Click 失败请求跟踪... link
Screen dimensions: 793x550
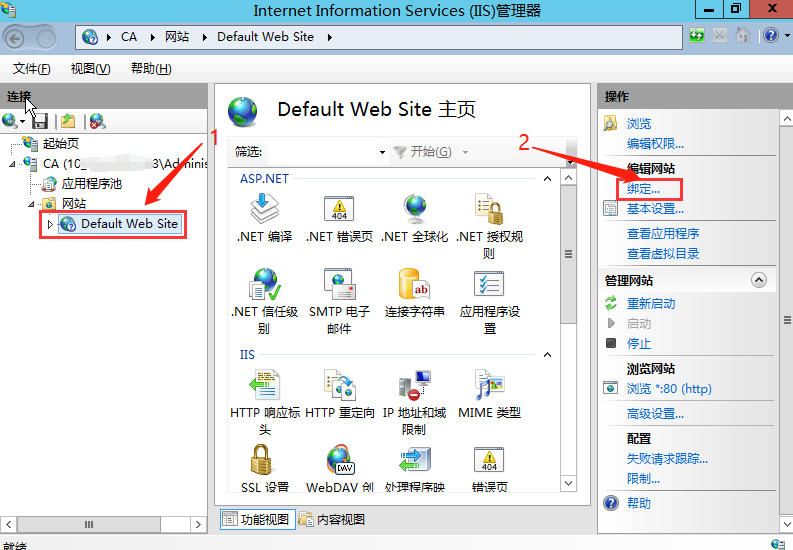click(x=667, y=459)
